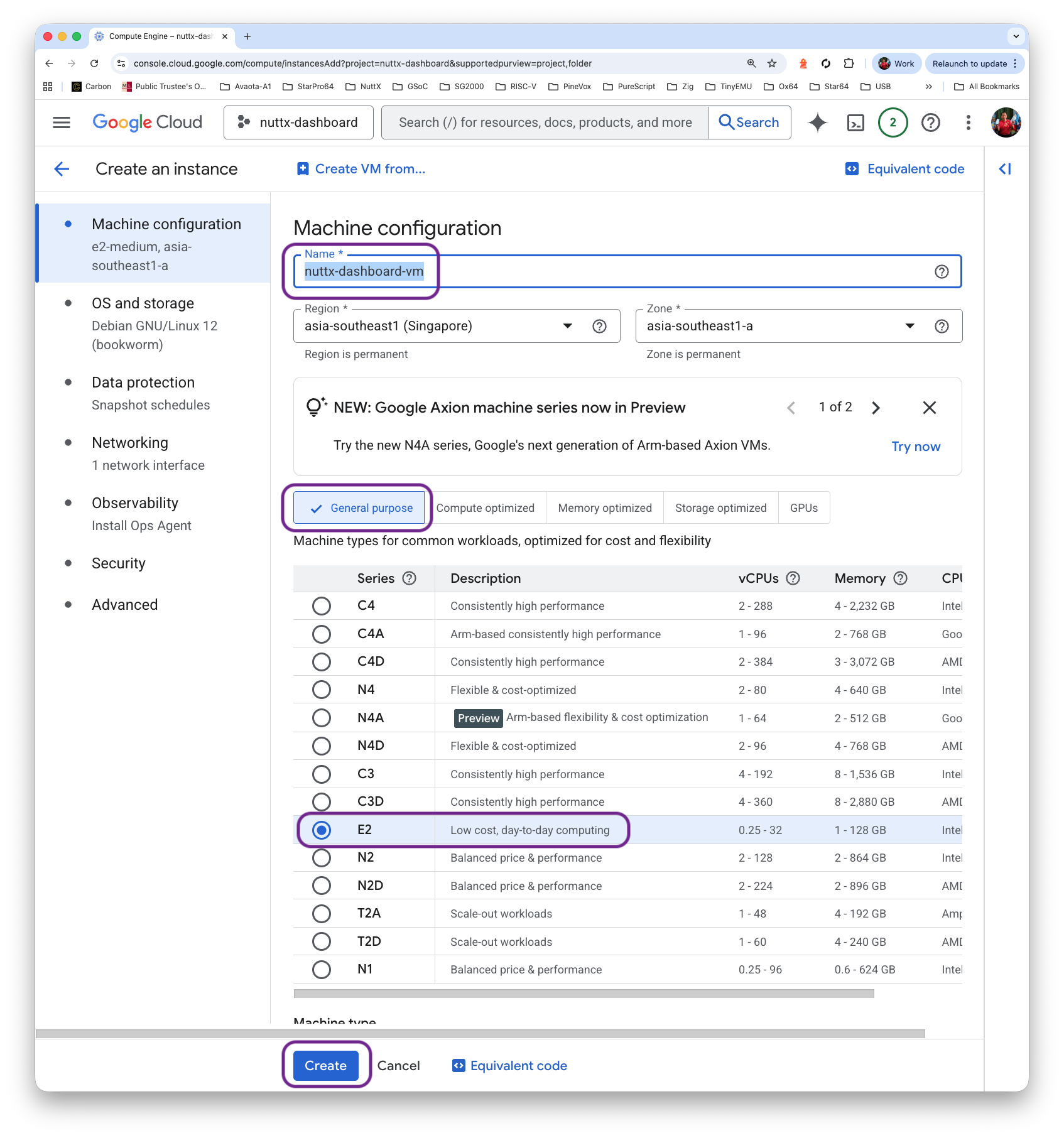Click the Google Cloud logo
1064x1138 pixels.
pyautogui.click(x=147, y=122)
